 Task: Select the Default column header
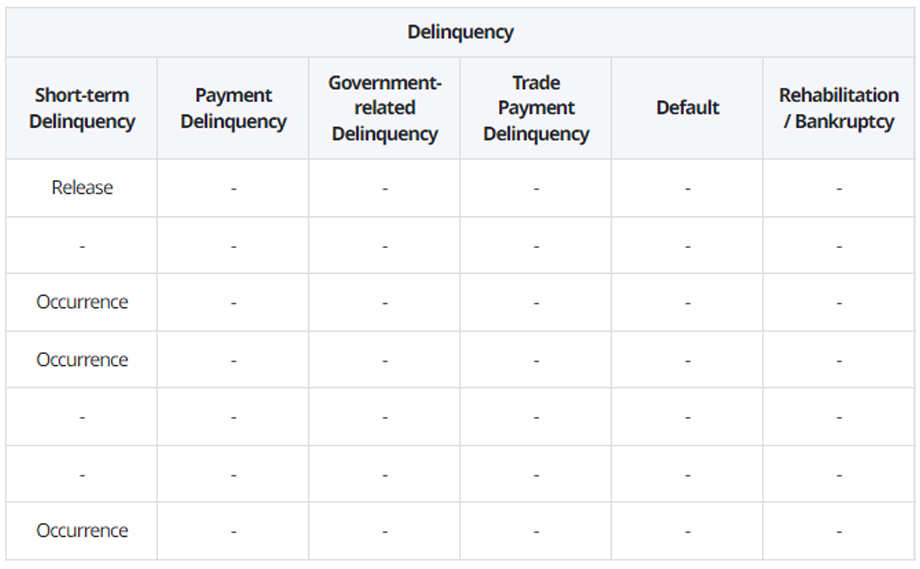tap(688, 108)
